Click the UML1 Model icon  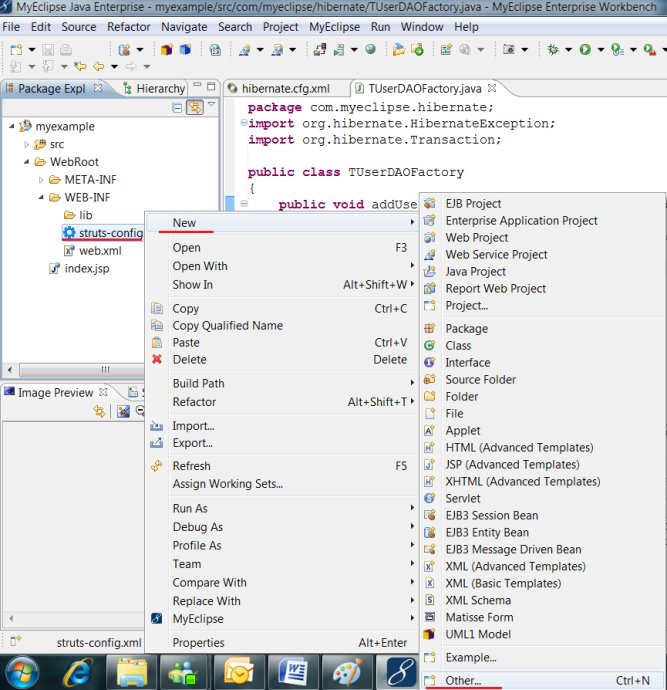(x=429, y=634)
